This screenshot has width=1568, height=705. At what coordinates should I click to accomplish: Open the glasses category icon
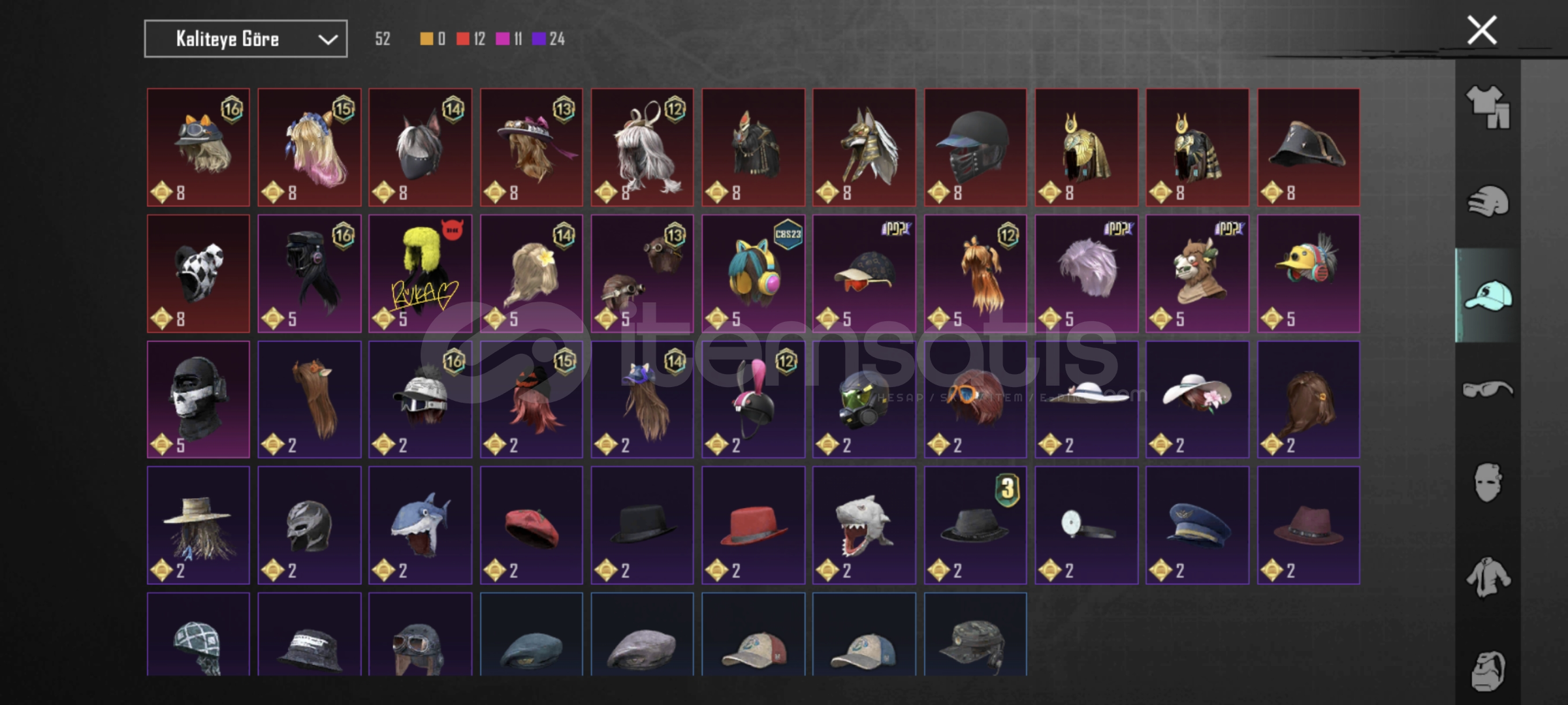[1488, 390]
